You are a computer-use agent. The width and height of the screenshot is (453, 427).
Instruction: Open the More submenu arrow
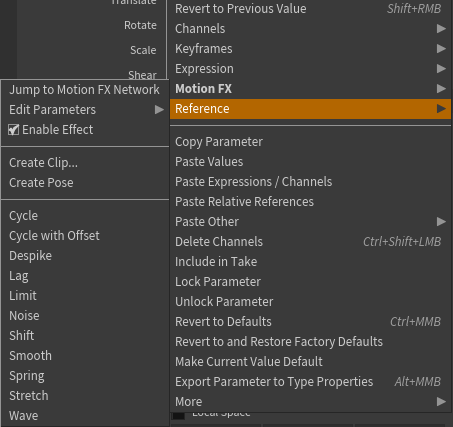point(441,402)
